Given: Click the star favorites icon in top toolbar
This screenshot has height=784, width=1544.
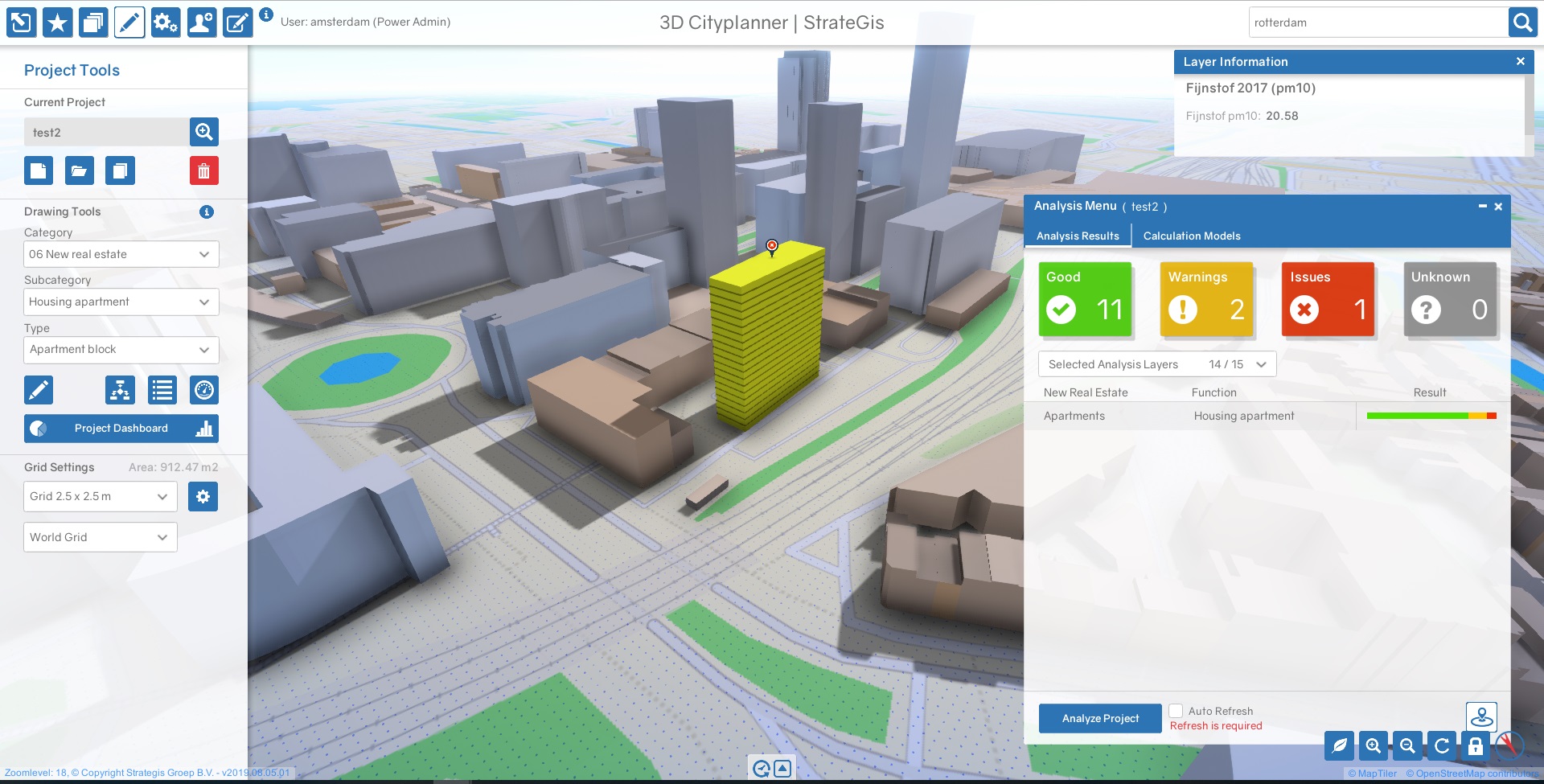Looking at the screenshot, I should pos(57,23).
